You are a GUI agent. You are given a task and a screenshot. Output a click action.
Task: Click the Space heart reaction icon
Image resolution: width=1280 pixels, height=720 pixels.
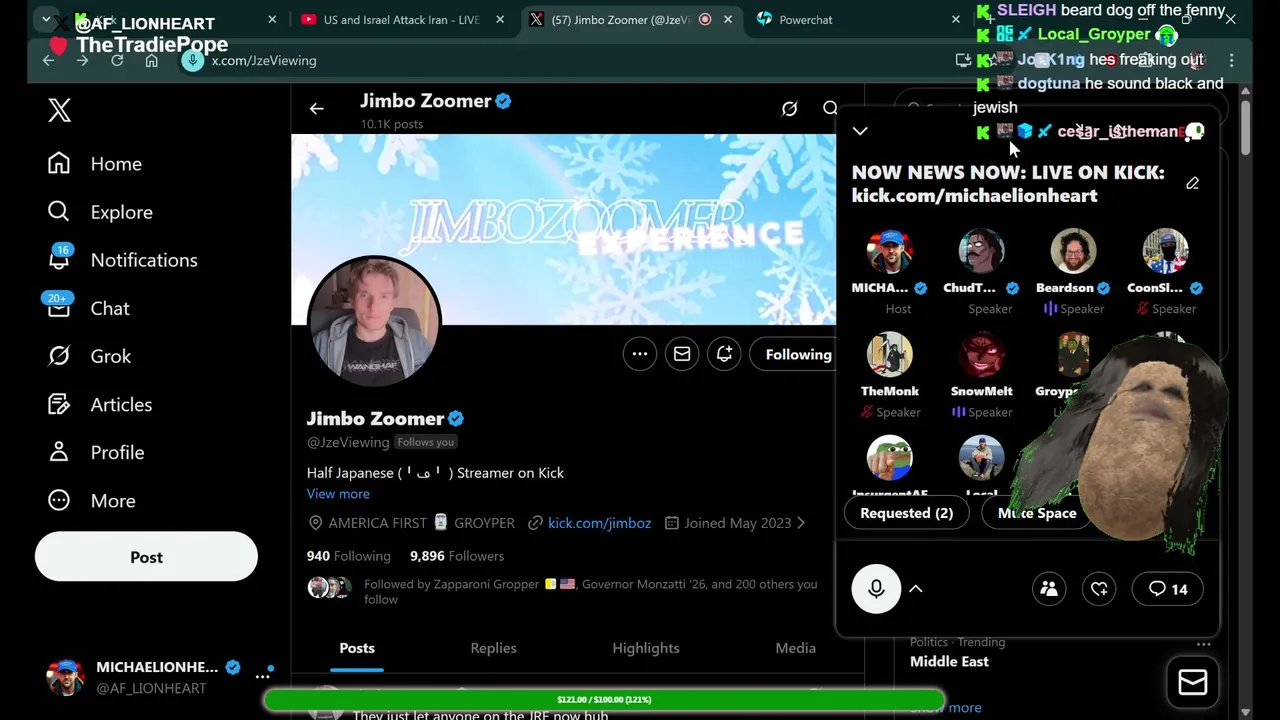coord(1099,589)
